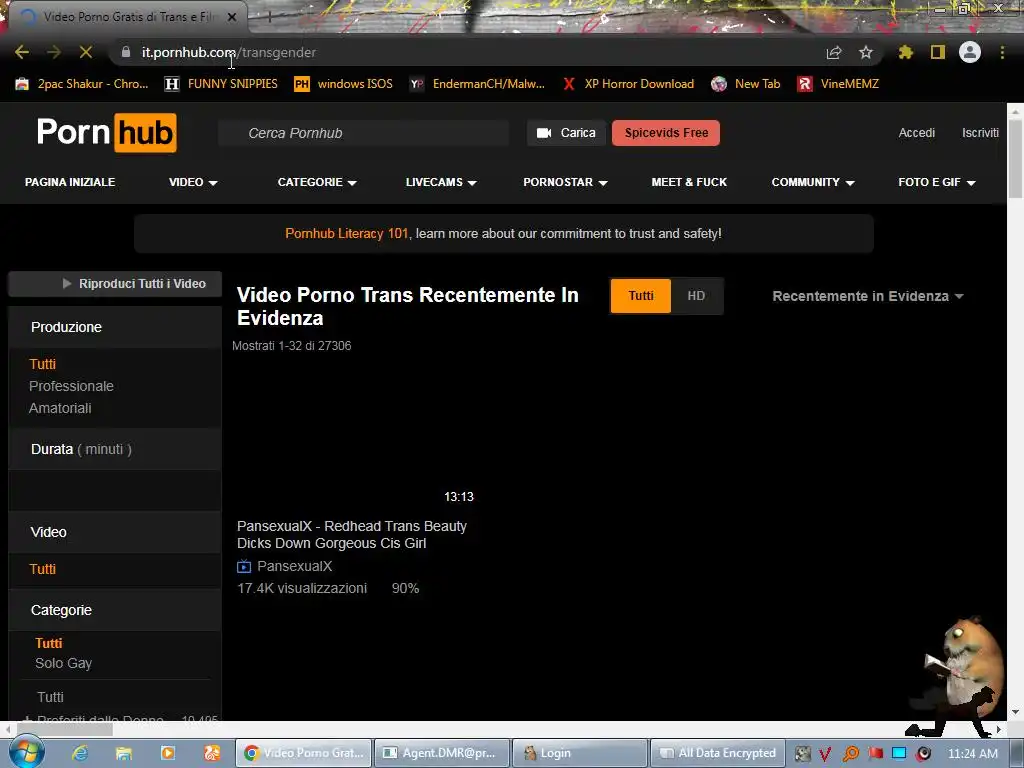Click the Chrome Video Porno Grat... taskbar button
Viewport: 1024px width, 768px height.
point(304,753)
